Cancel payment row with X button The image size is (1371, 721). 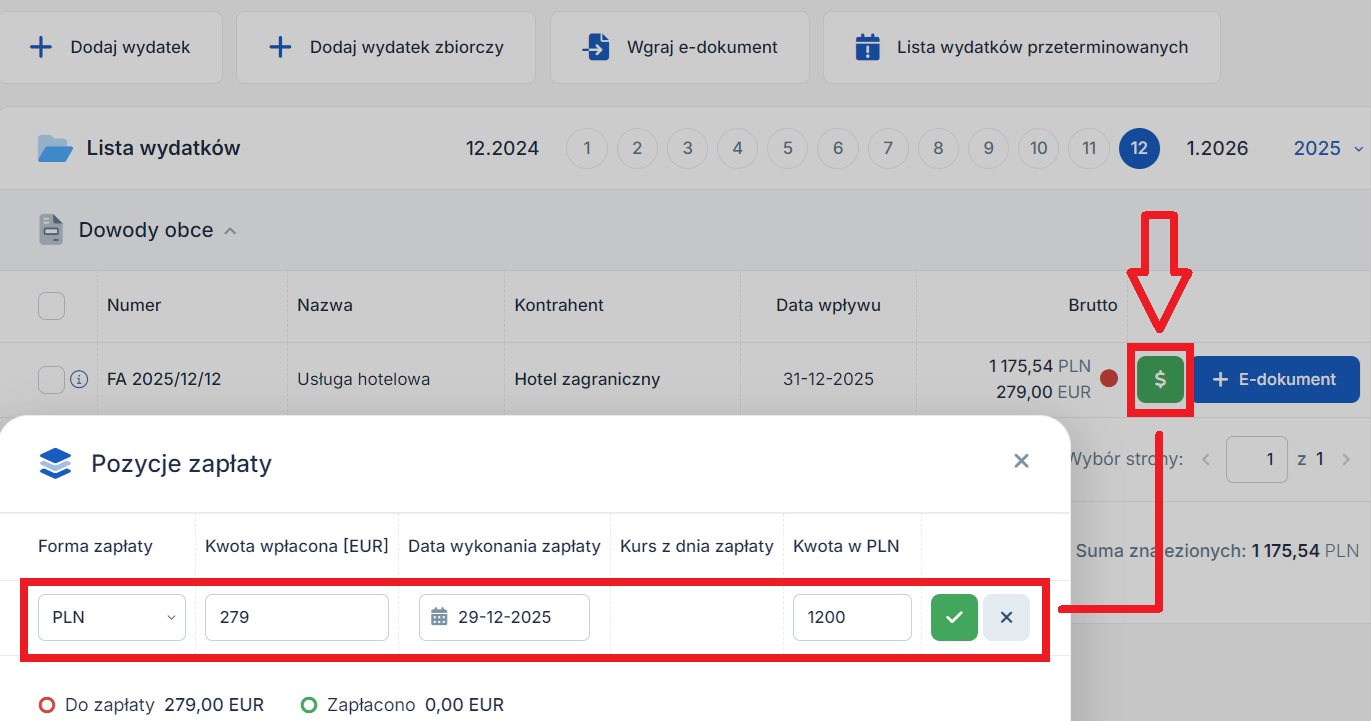click(1006, 617)
